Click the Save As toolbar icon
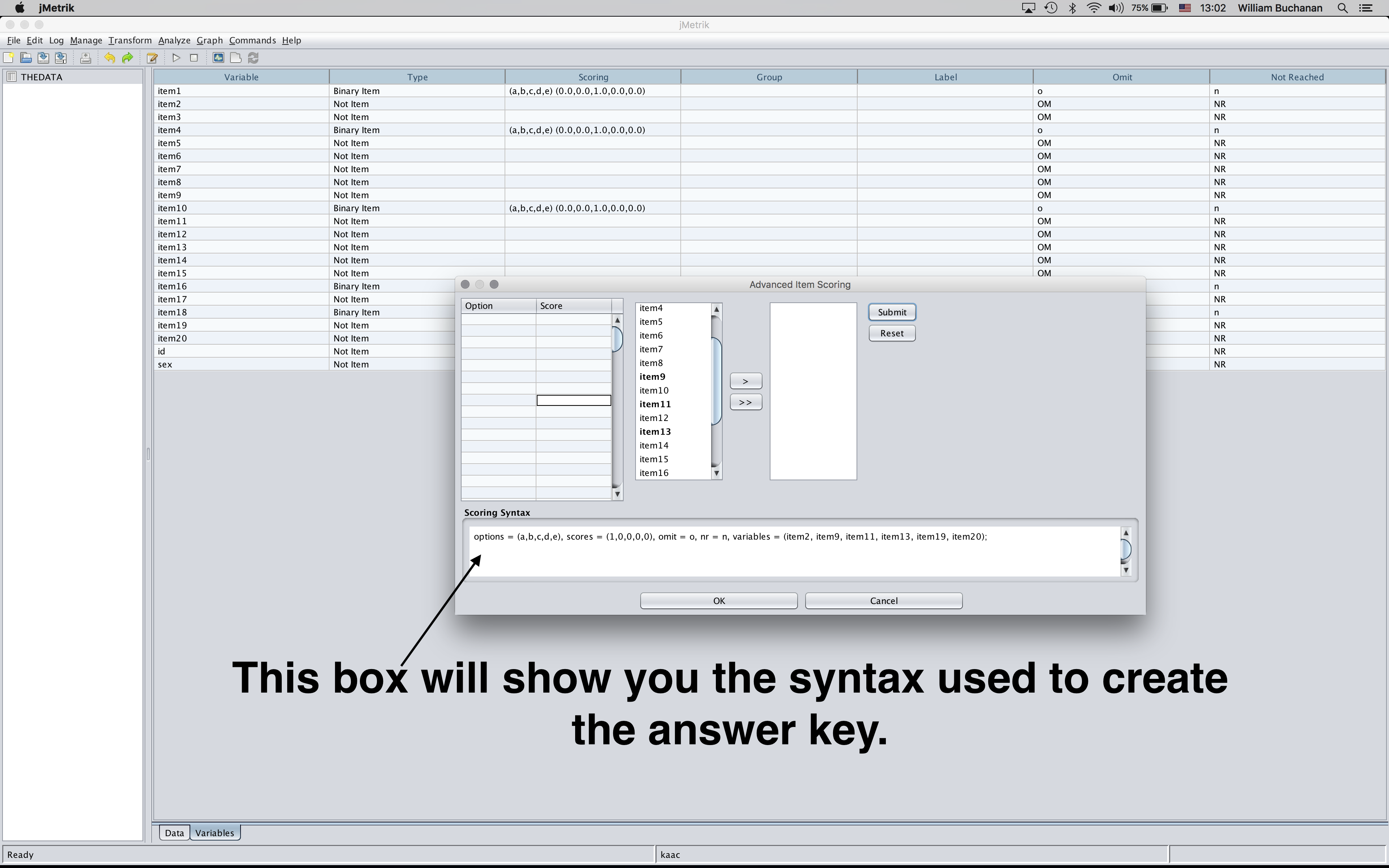 pyautogui.click(x=60, y=58)
